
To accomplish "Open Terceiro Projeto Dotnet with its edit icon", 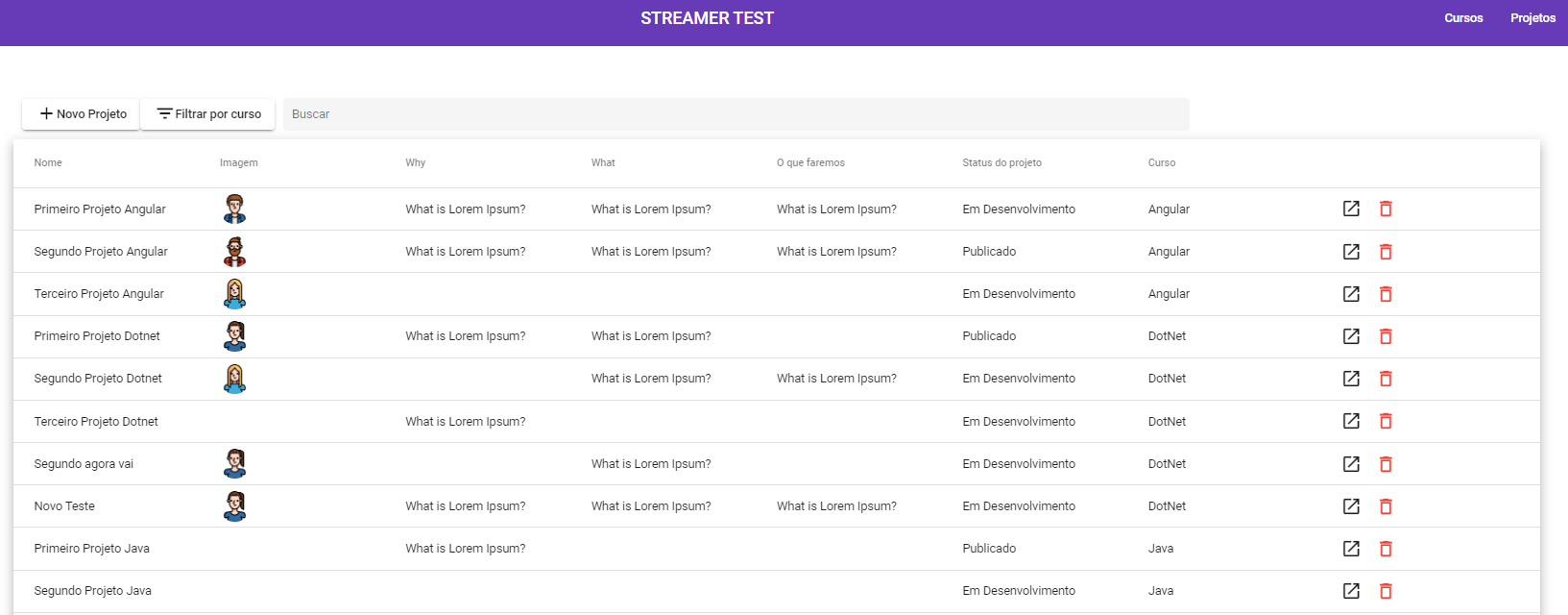I will click(1351, 421).
